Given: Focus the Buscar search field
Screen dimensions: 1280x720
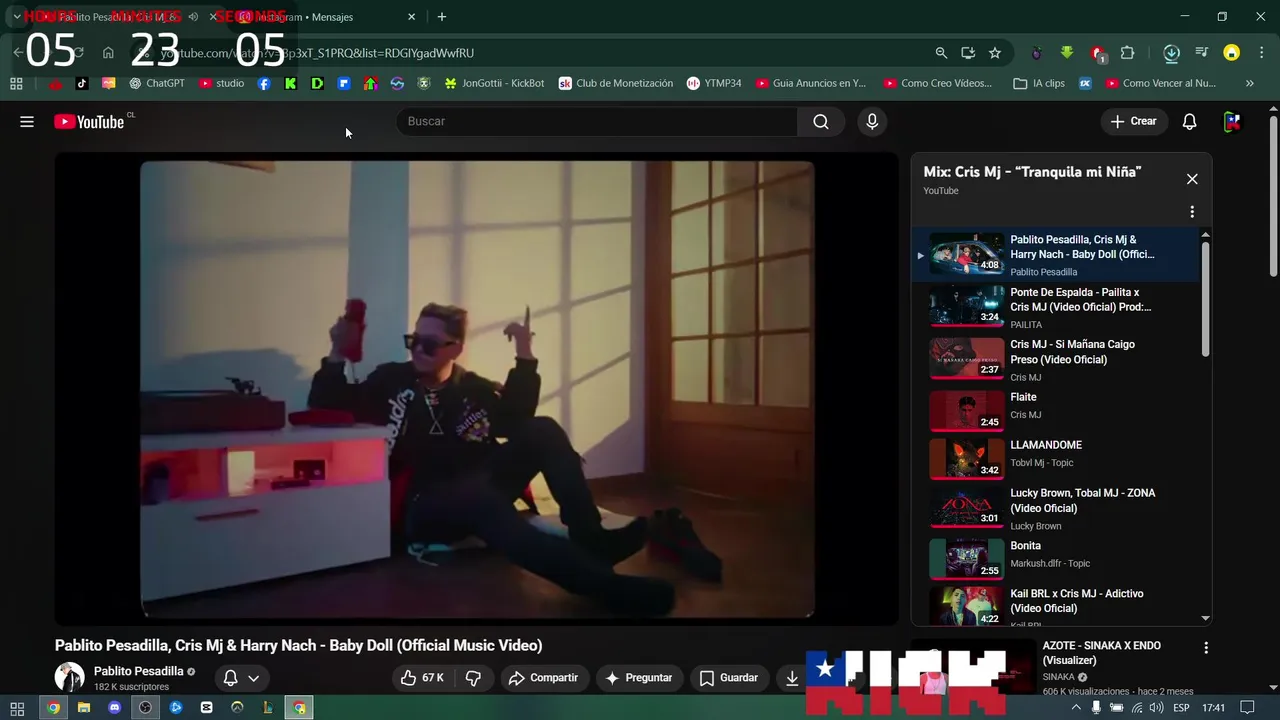Looking at the screenshot, I should click(597, 122).
